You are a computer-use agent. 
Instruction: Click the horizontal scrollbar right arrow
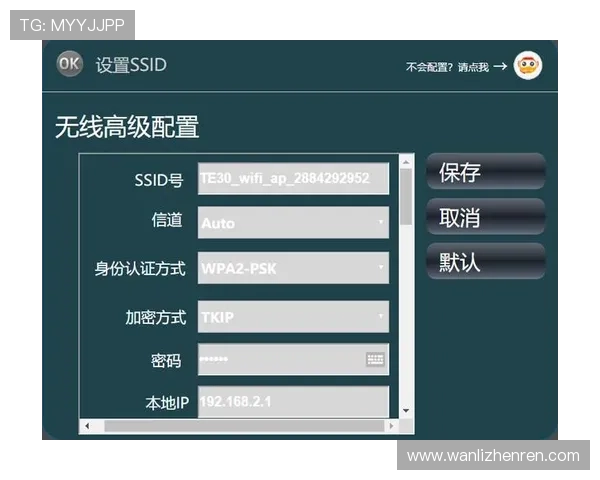pos(391,426)
